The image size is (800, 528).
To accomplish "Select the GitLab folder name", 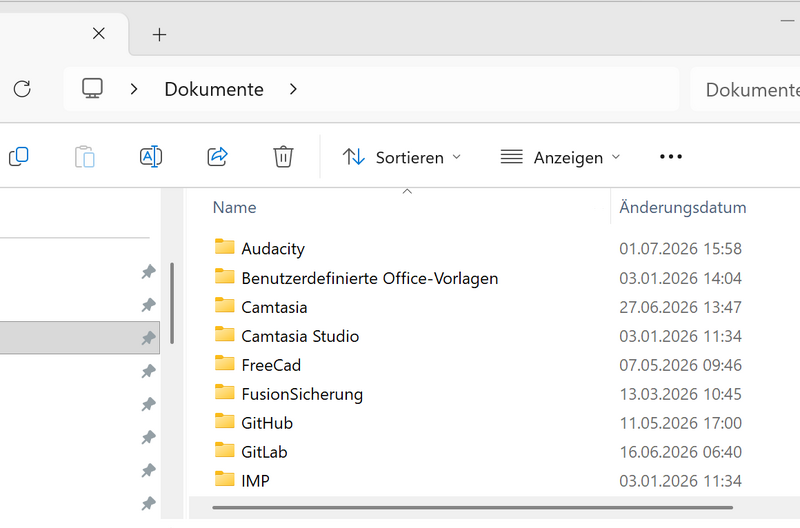I will (264, 452).
